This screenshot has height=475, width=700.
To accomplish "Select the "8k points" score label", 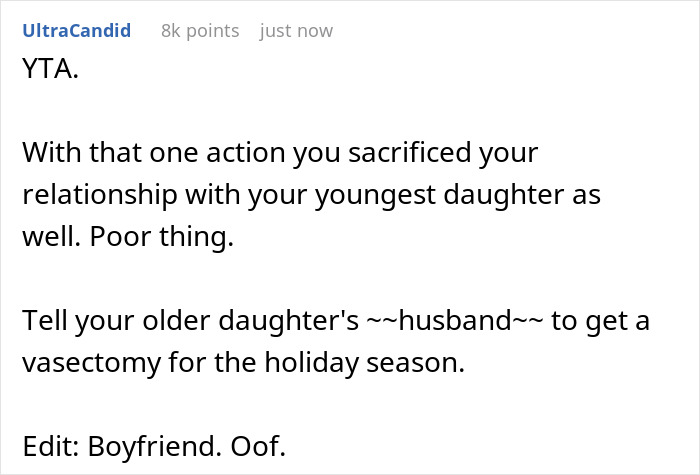I will (200, 31).
